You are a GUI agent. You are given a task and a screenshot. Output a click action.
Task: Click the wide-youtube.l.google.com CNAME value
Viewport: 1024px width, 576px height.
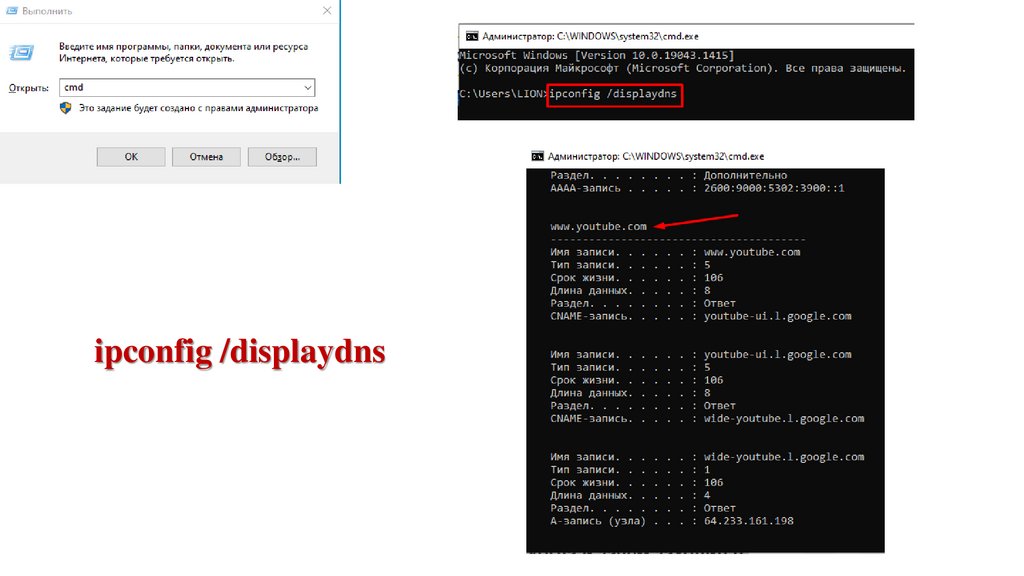tap(784, 419)
